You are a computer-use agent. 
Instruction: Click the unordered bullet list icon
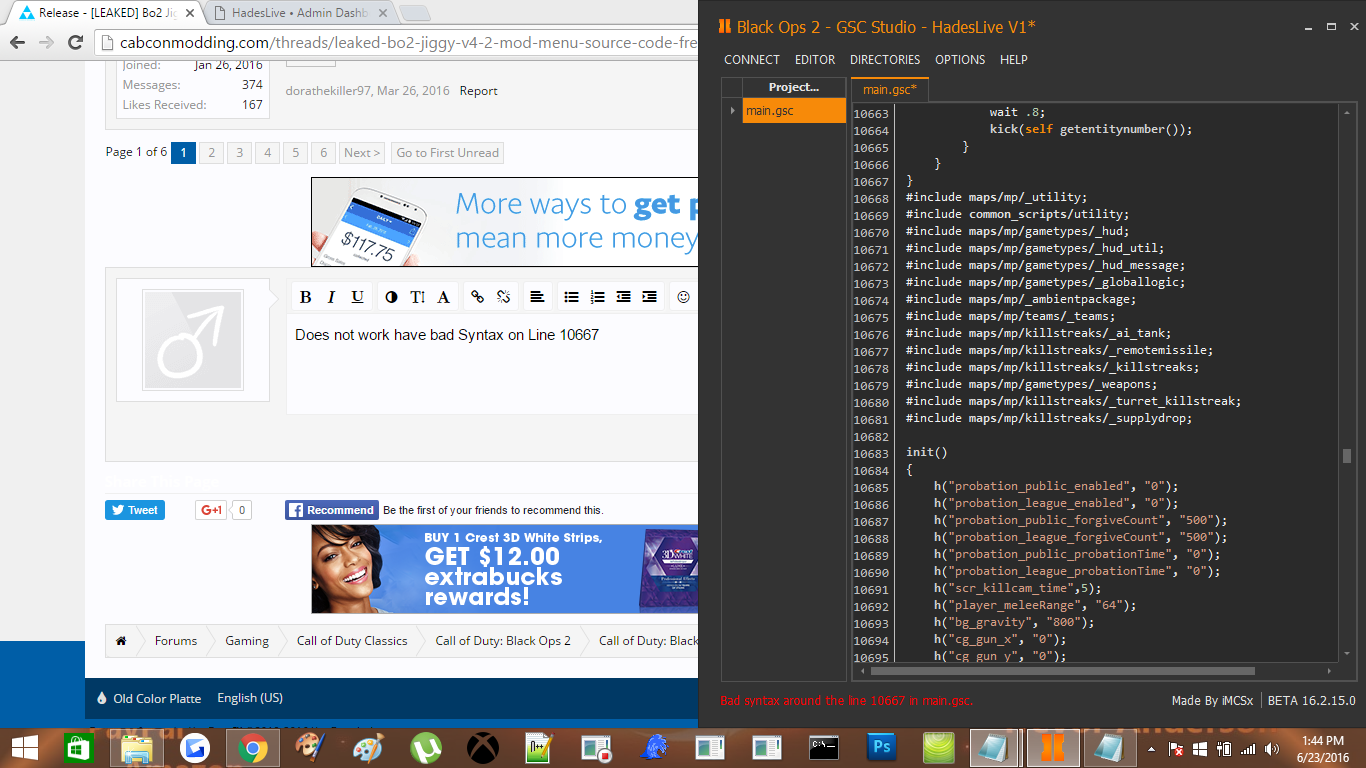point(571,297)
